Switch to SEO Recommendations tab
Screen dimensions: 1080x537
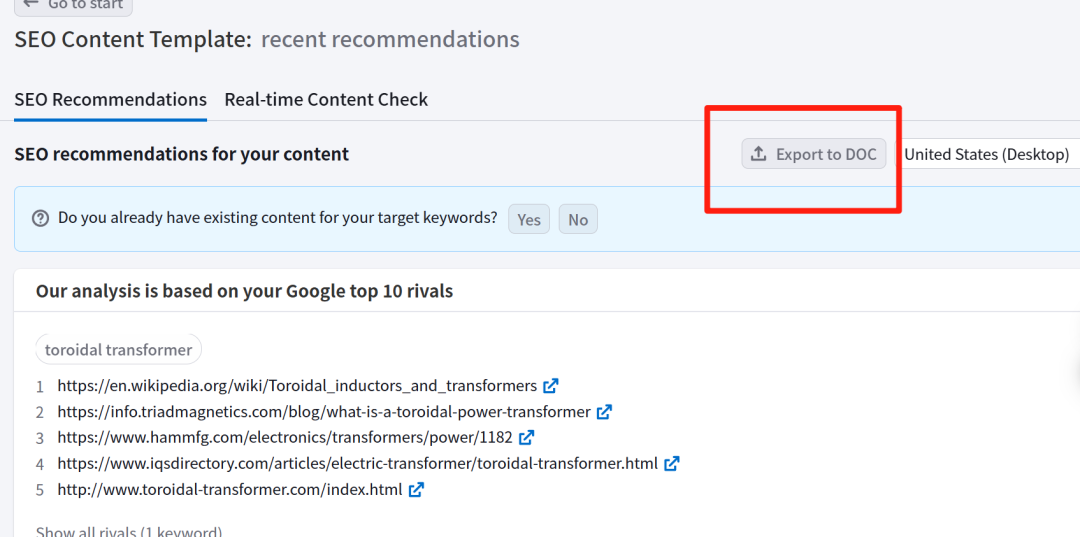point(111,100)
